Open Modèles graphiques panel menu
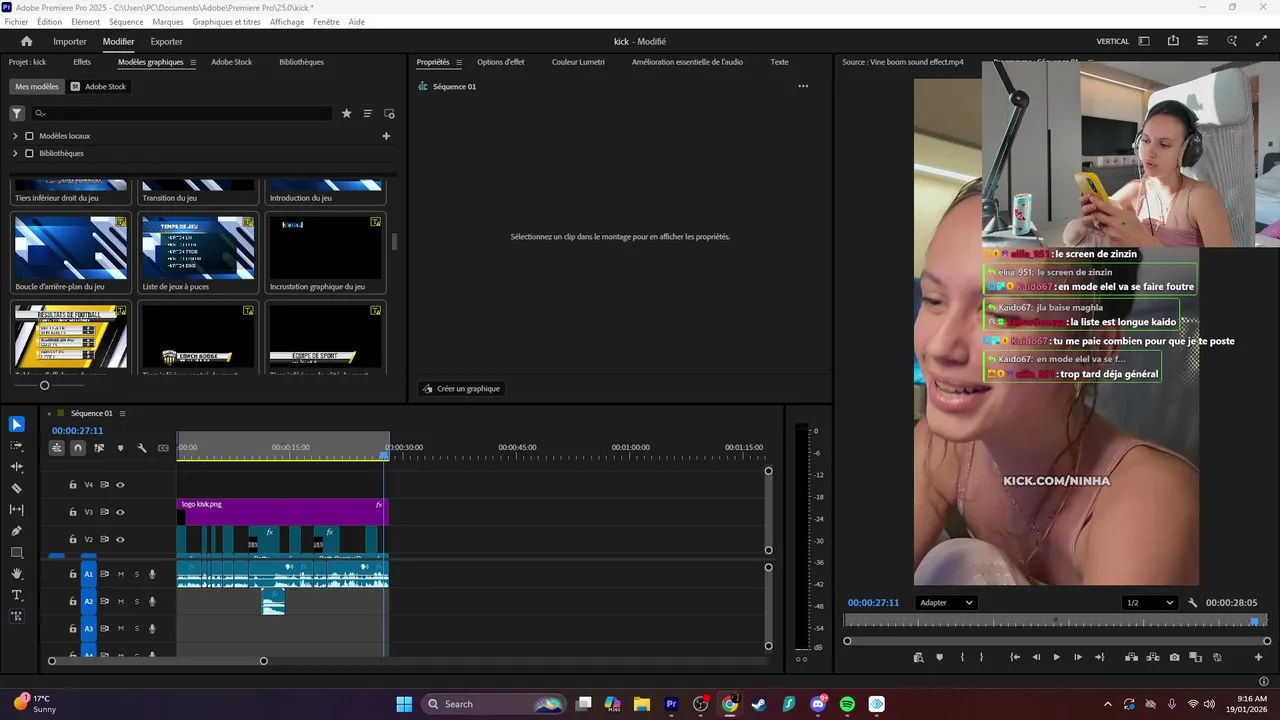The image size is (1280, 720). 193,62
